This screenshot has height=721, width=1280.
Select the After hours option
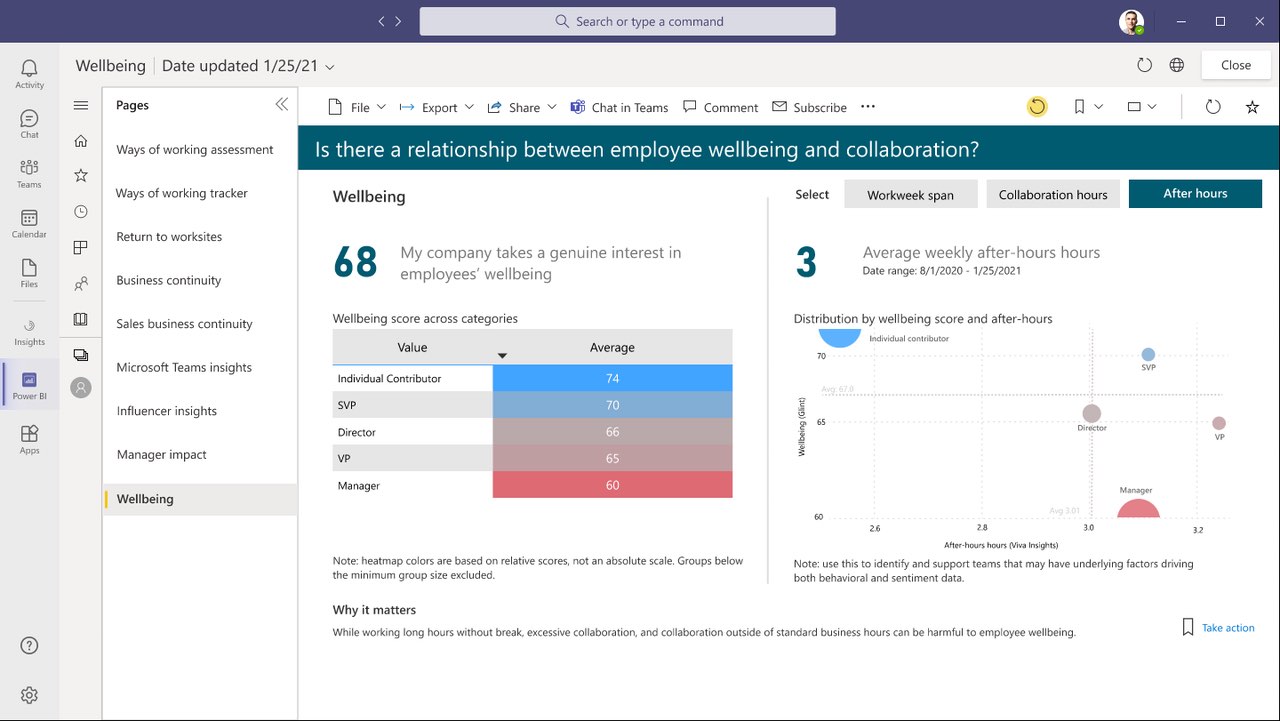pyautogui.click(x=1195, y=194)
